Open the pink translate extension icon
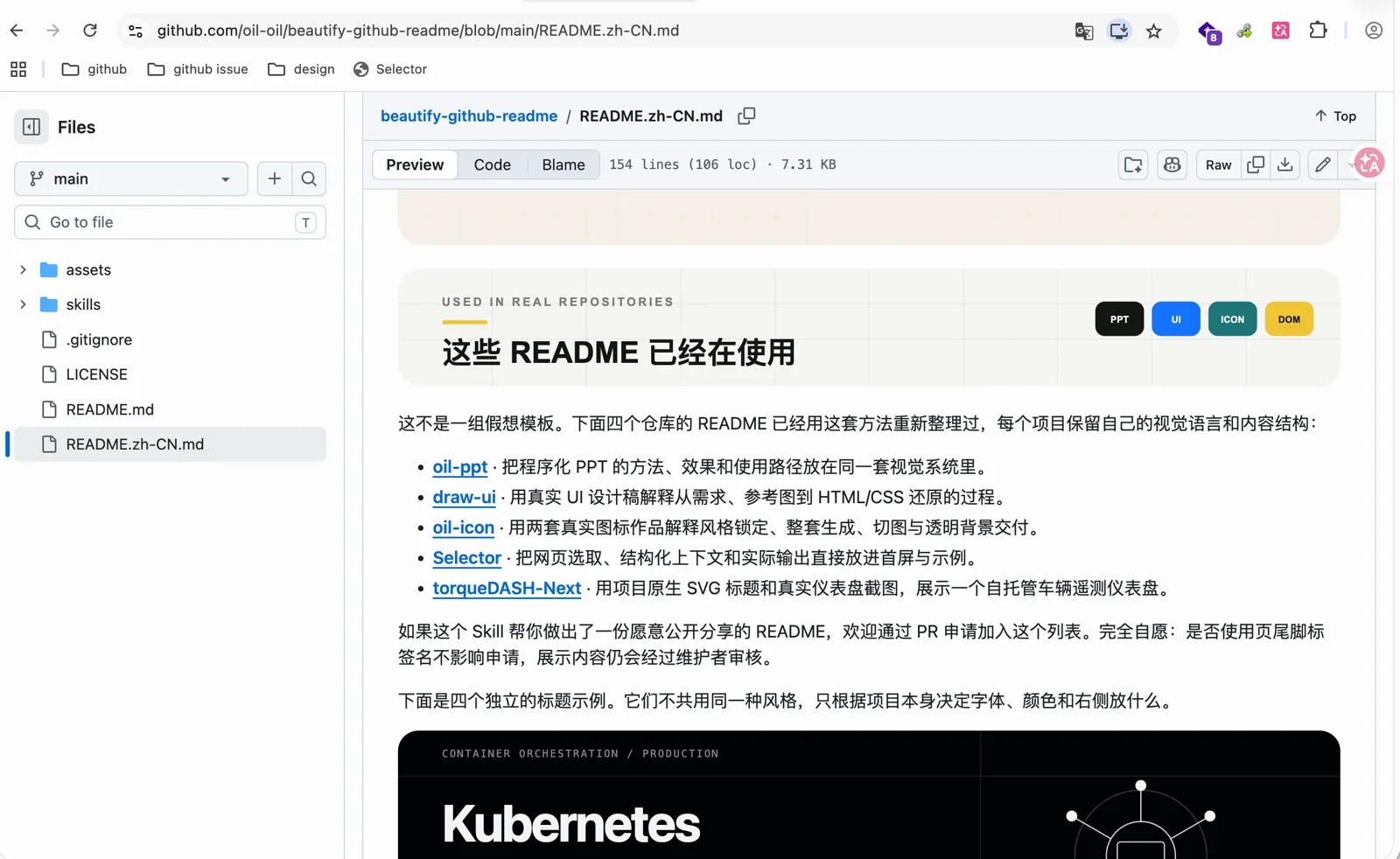1400x859 pixels. point(1281,31)
